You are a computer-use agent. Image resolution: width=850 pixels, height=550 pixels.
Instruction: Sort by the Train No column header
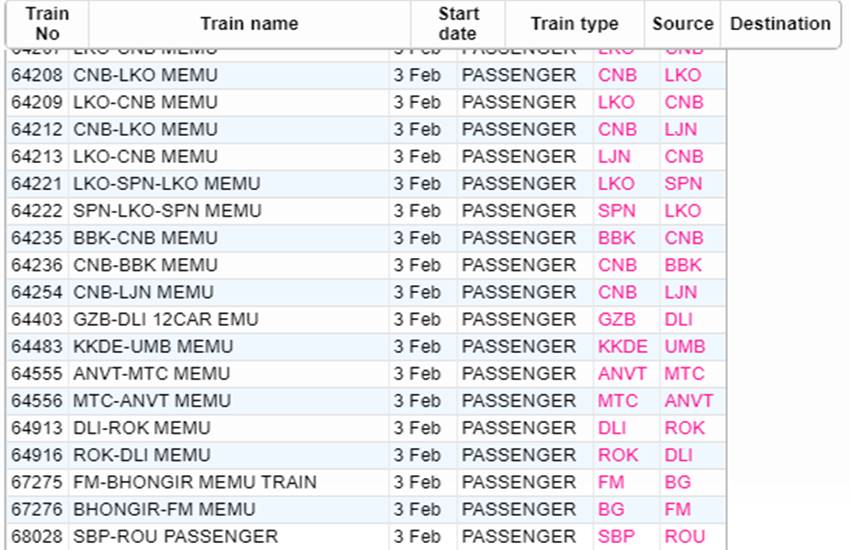click(x=47, y=24)
